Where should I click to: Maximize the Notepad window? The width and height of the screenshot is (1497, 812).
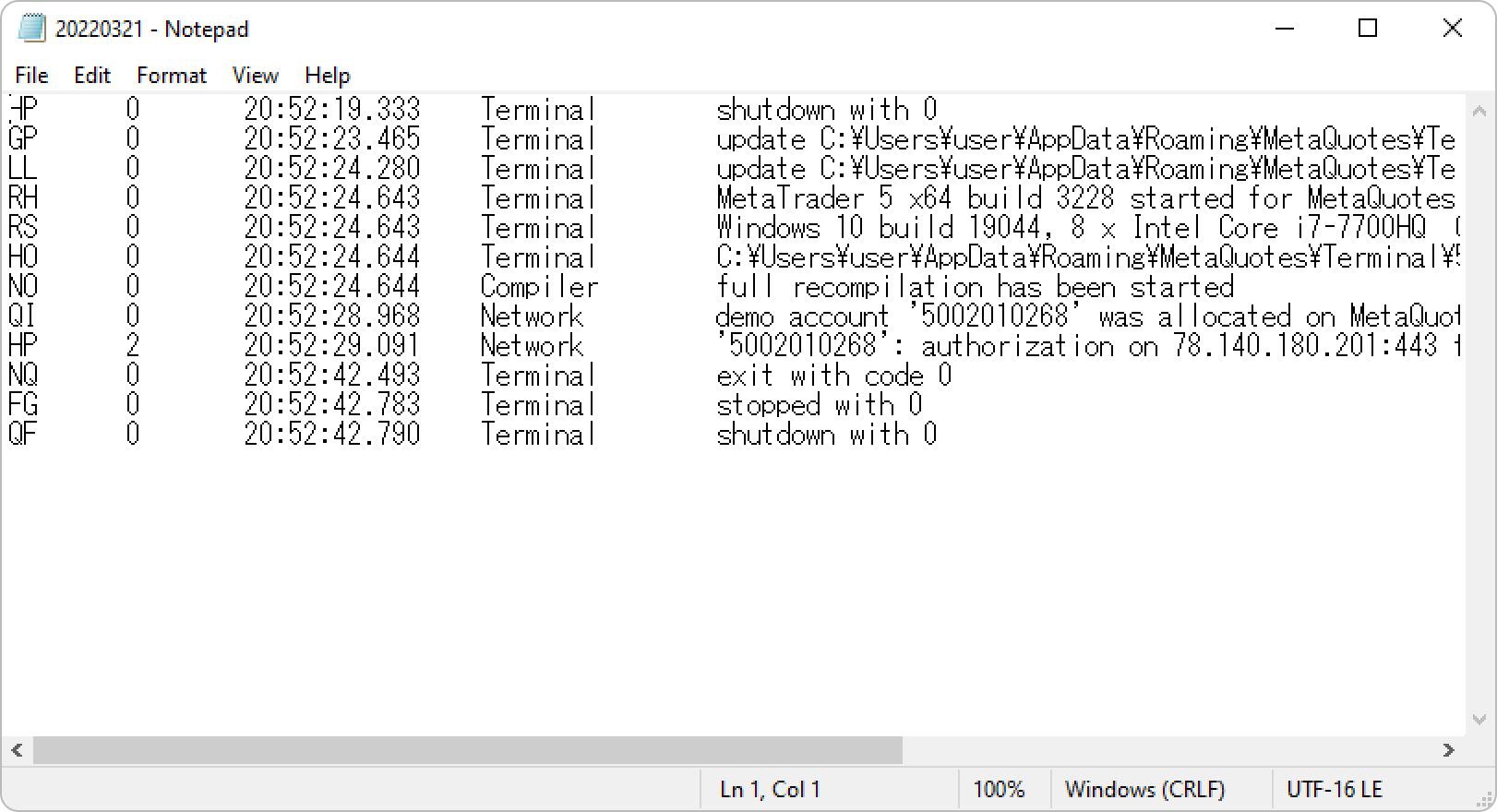coord(1368,29)
